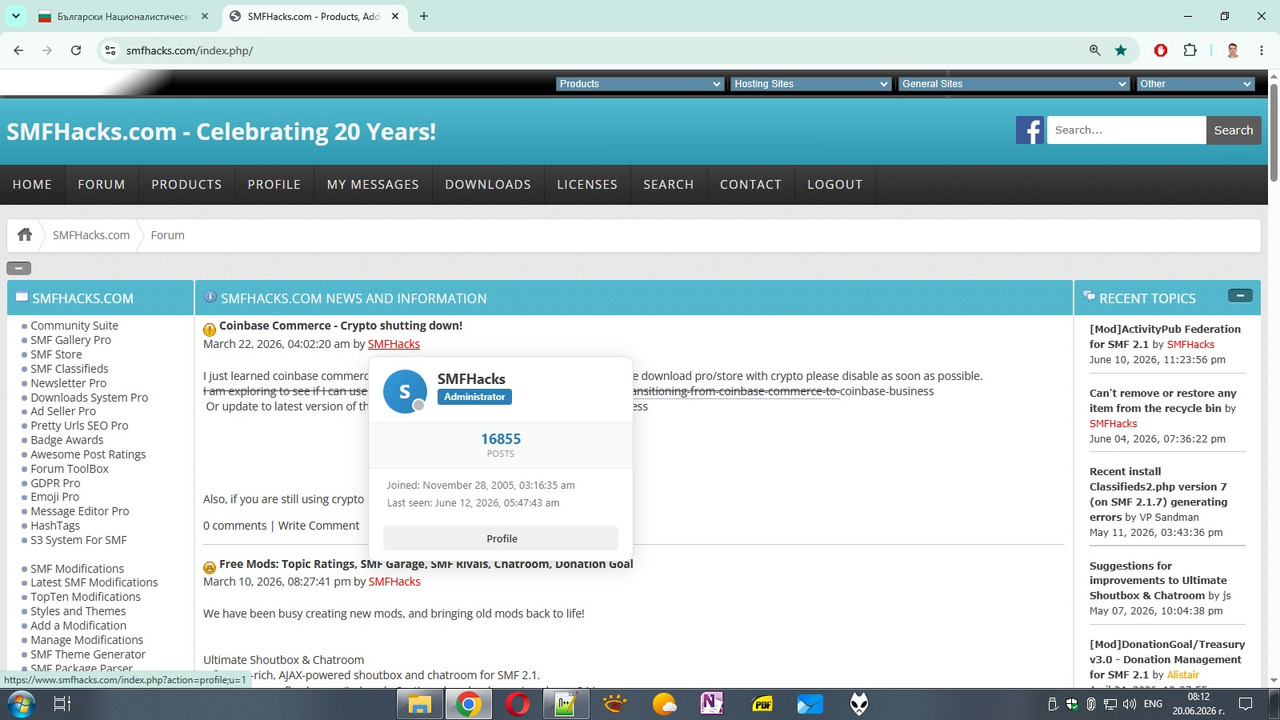Open Task View on the taskbar
This screenshot has height=720, width=1280.
point(61,704)
